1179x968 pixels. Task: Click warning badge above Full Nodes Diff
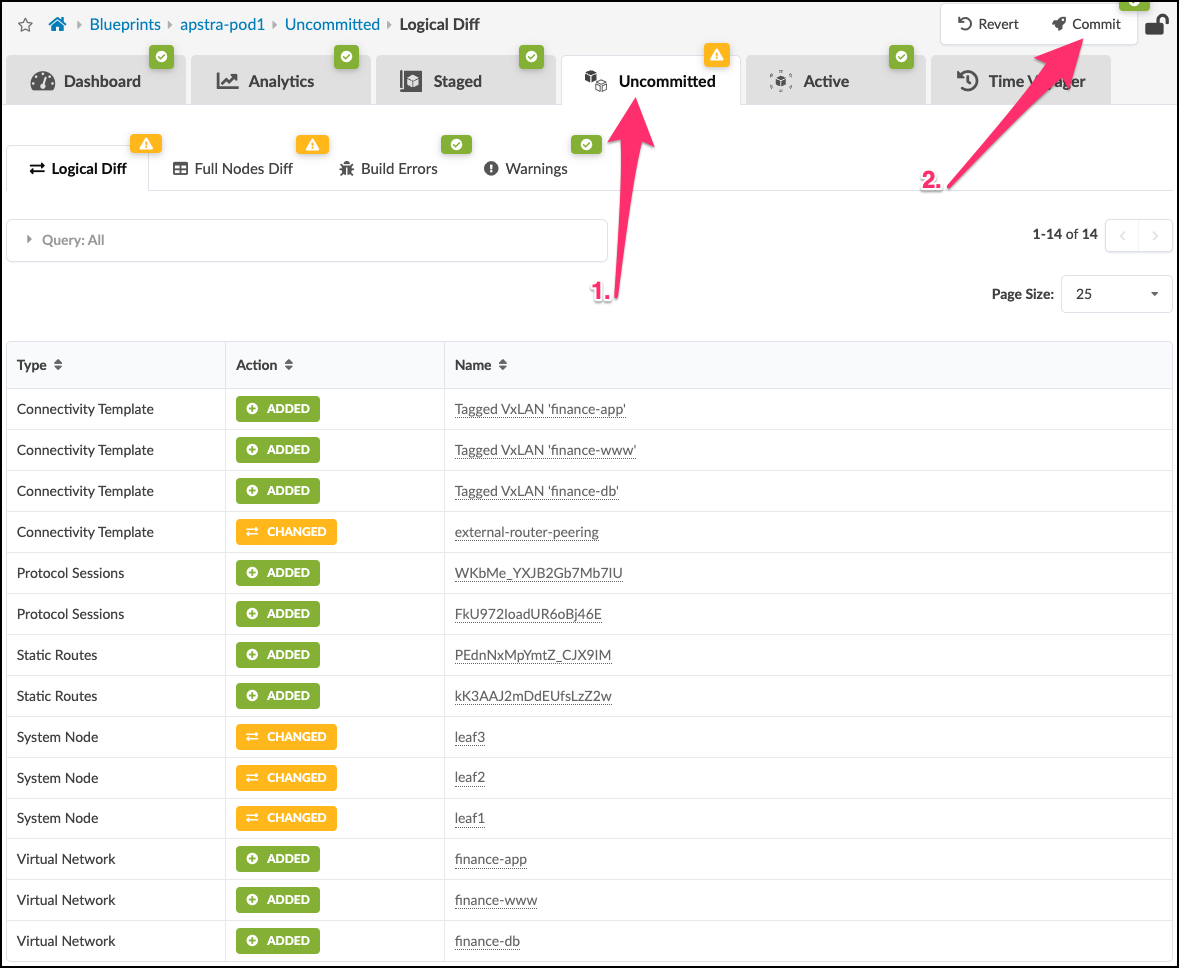(x=312, y=145)
